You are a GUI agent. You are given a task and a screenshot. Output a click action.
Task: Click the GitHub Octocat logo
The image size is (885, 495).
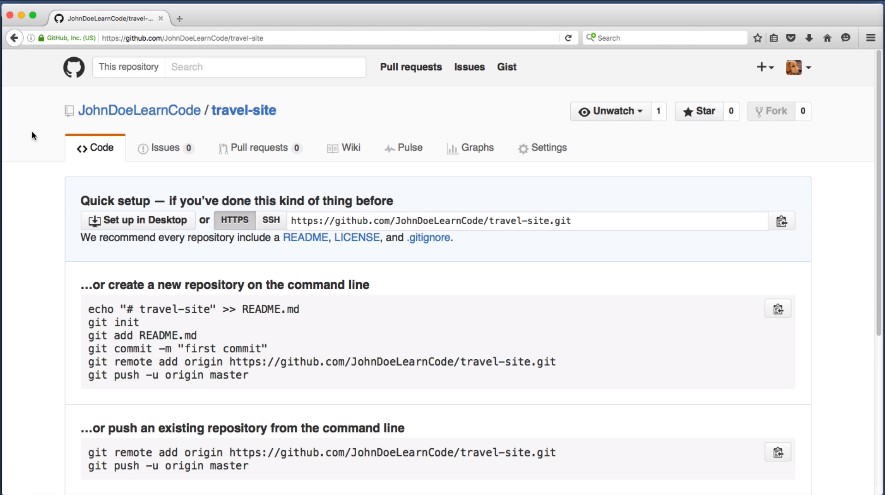[x=74, y=67]
